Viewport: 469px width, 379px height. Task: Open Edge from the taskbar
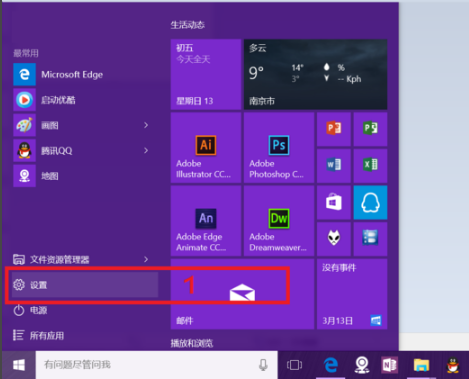[x=331, y=365]
